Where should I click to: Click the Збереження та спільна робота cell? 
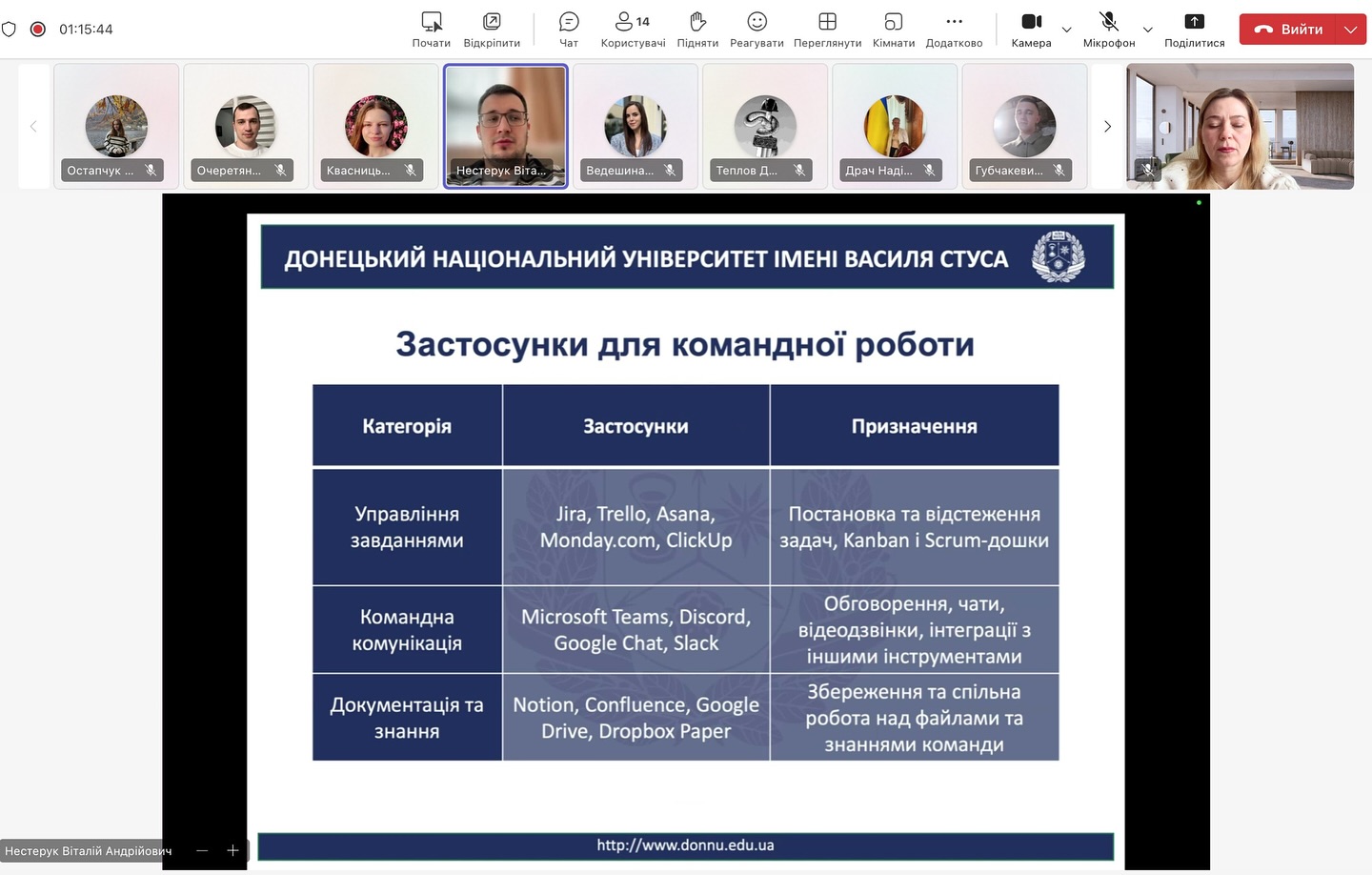tap(915, 718)
